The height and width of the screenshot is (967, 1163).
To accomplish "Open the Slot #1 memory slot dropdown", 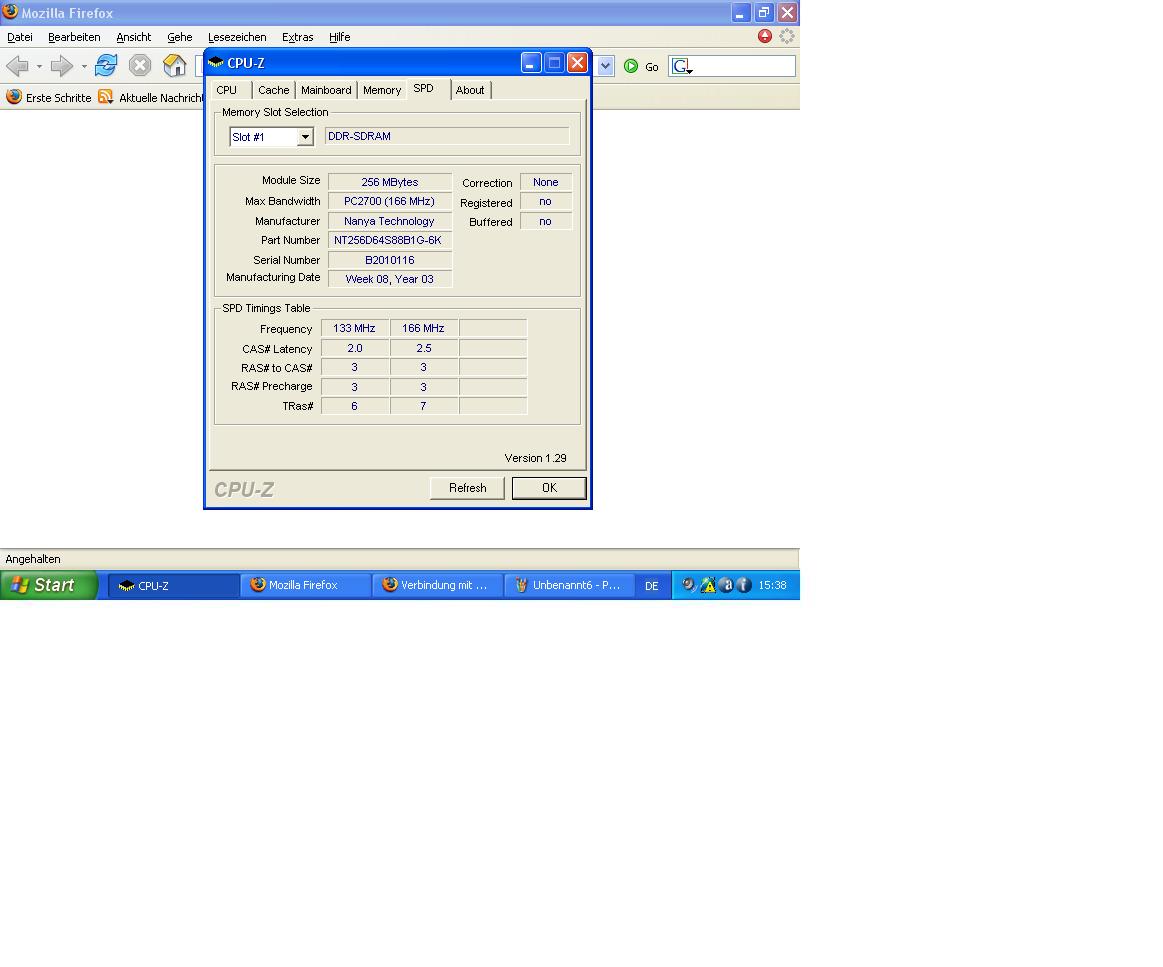I will click(x=305, y=137).
